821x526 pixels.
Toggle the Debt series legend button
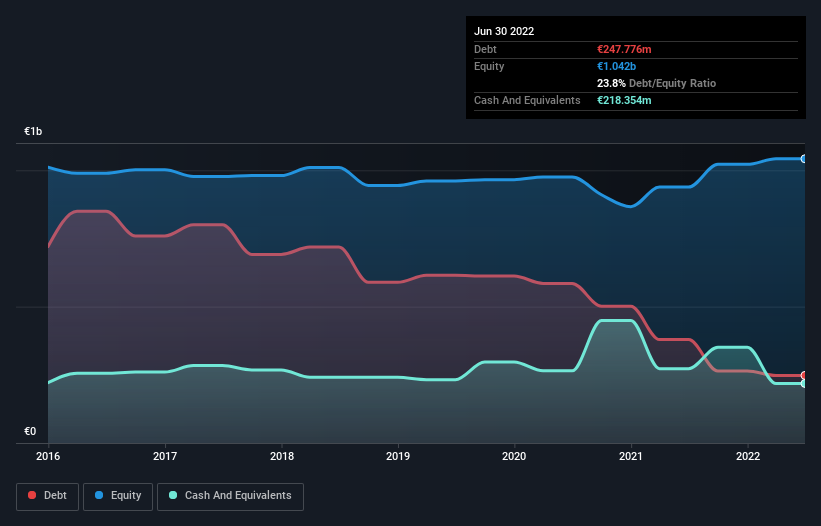48,496
